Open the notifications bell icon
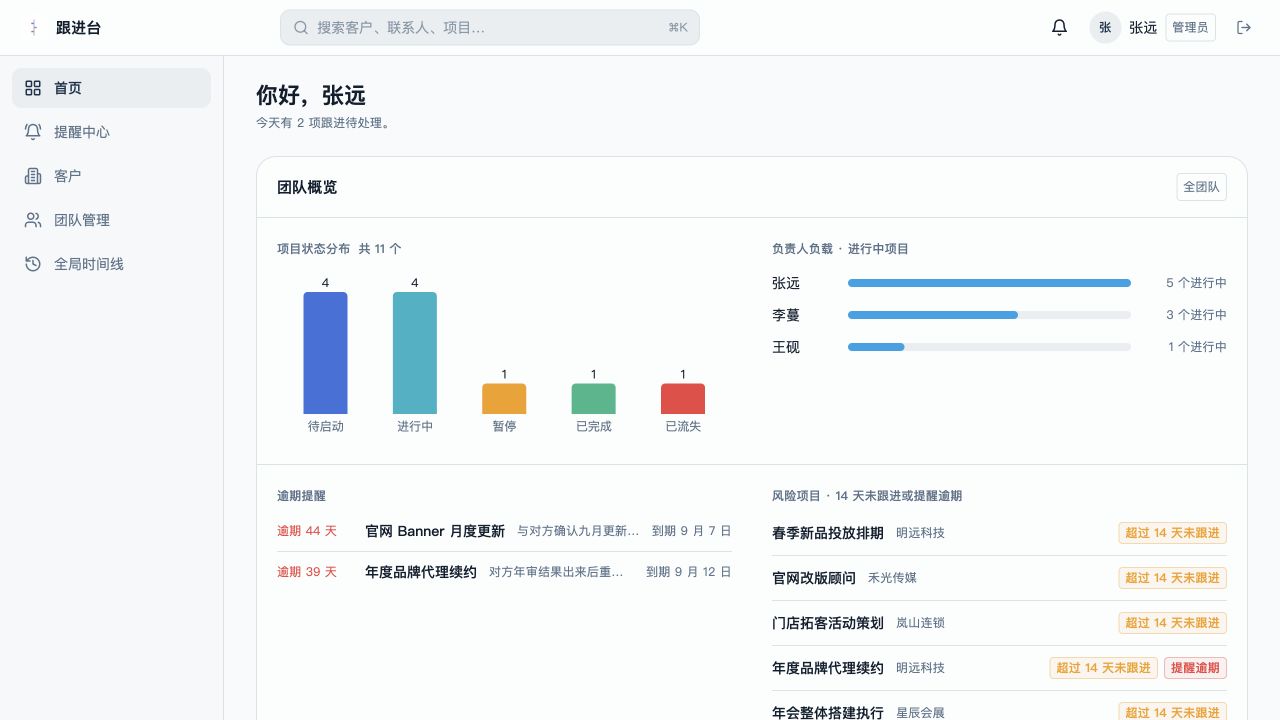This screenshot has height=720, width=1280. point(1059,28)
